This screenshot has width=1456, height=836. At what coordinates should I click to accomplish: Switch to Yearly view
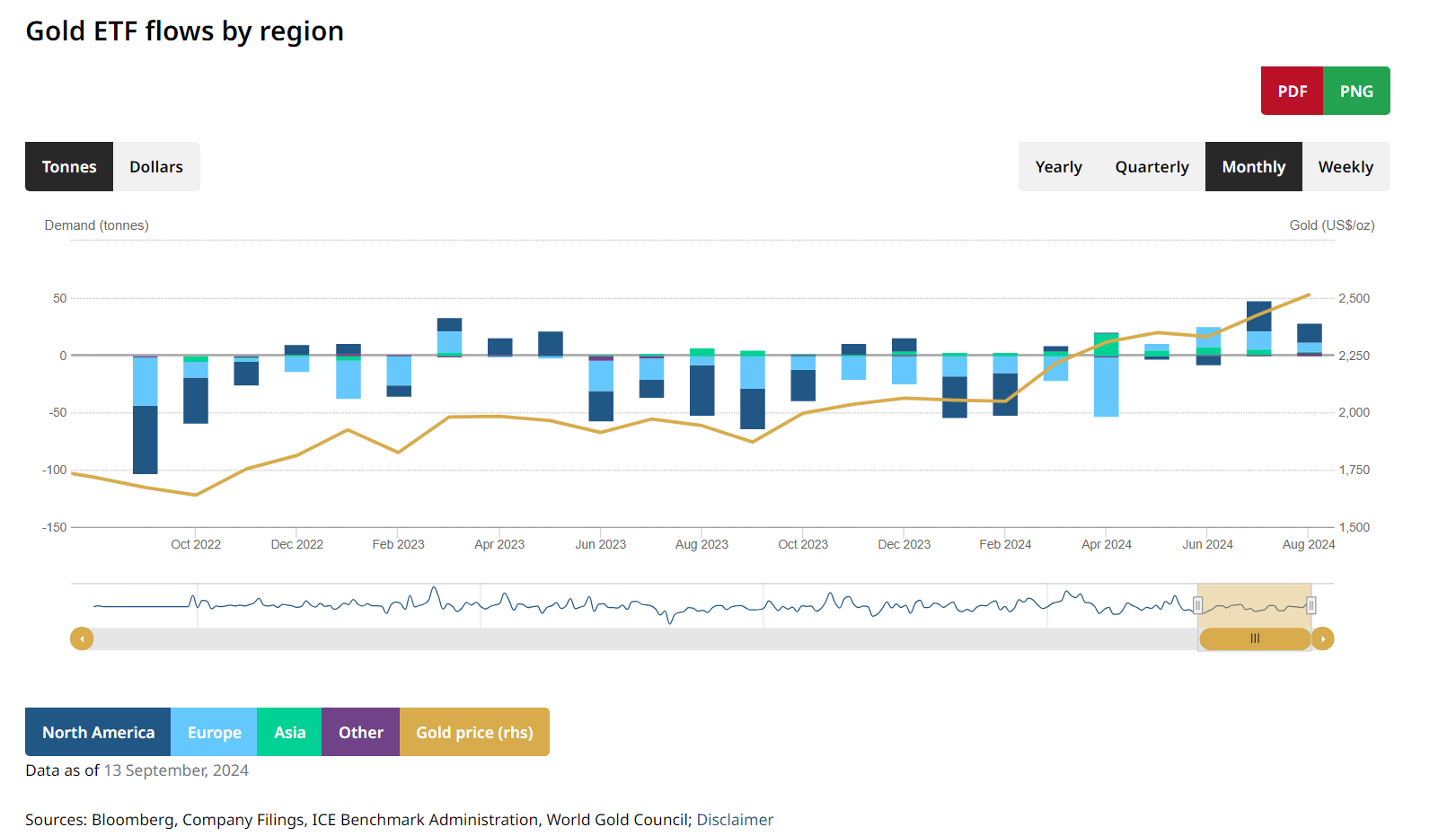(1058, 167)
